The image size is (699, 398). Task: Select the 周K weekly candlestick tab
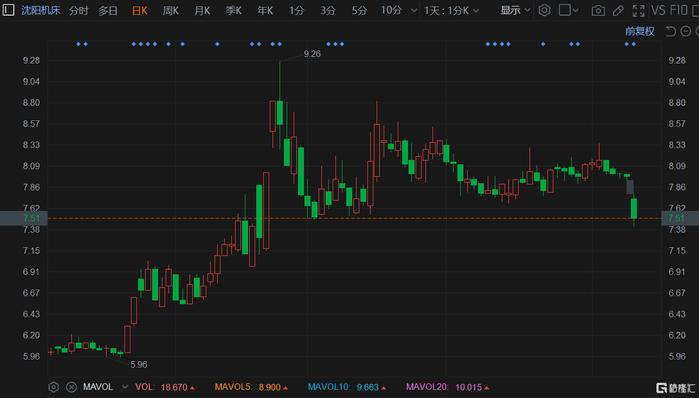[171, 10]
